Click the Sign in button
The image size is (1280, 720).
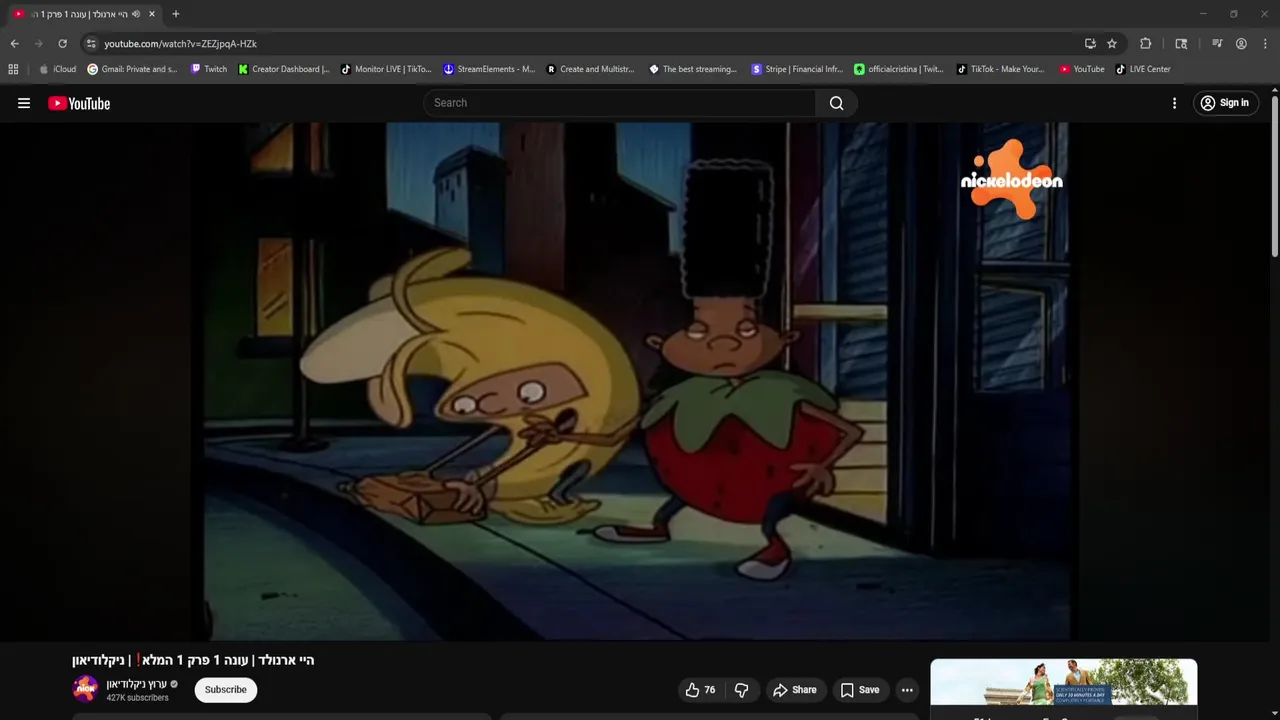point(1225,103)
